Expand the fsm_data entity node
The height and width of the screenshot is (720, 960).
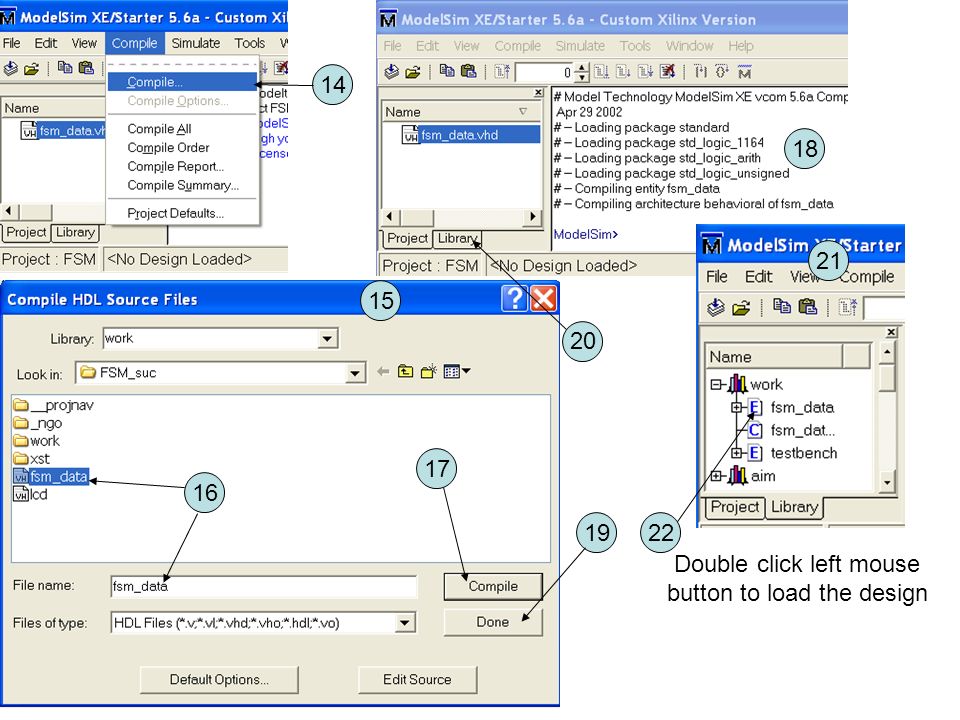click(737, 407)
